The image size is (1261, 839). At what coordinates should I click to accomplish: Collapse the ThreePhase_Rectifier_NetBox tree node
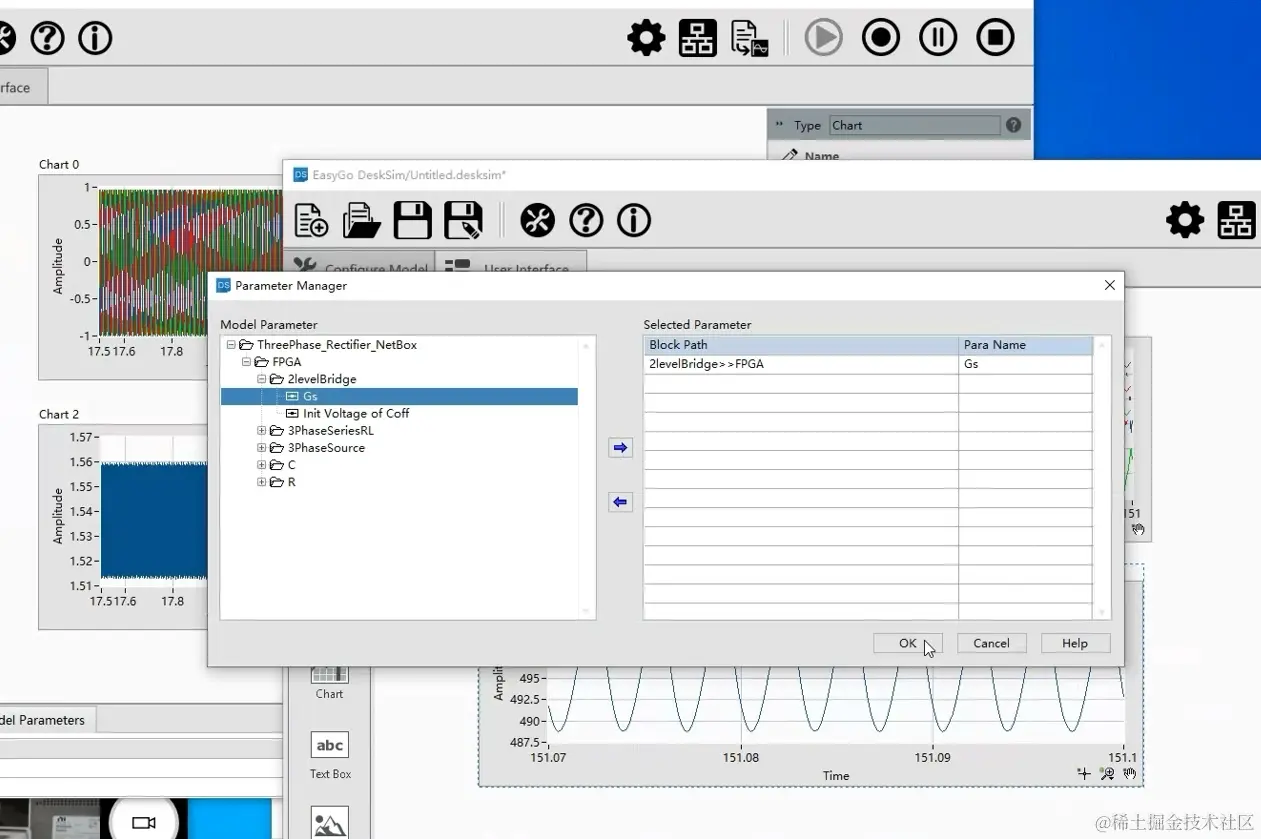tap(231, 345)
